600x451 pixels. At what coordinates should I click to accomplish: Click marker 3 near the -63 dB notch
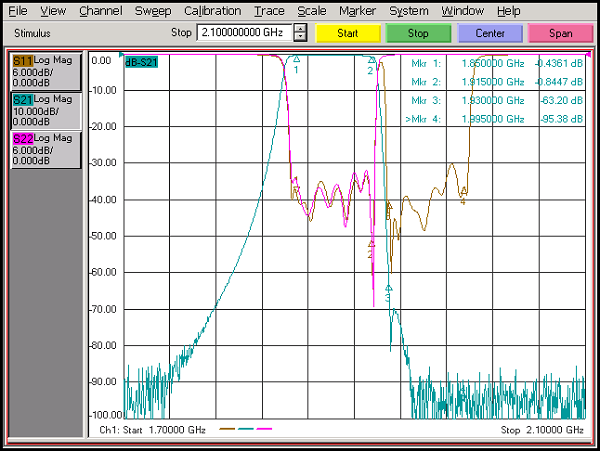coord(389,290)
